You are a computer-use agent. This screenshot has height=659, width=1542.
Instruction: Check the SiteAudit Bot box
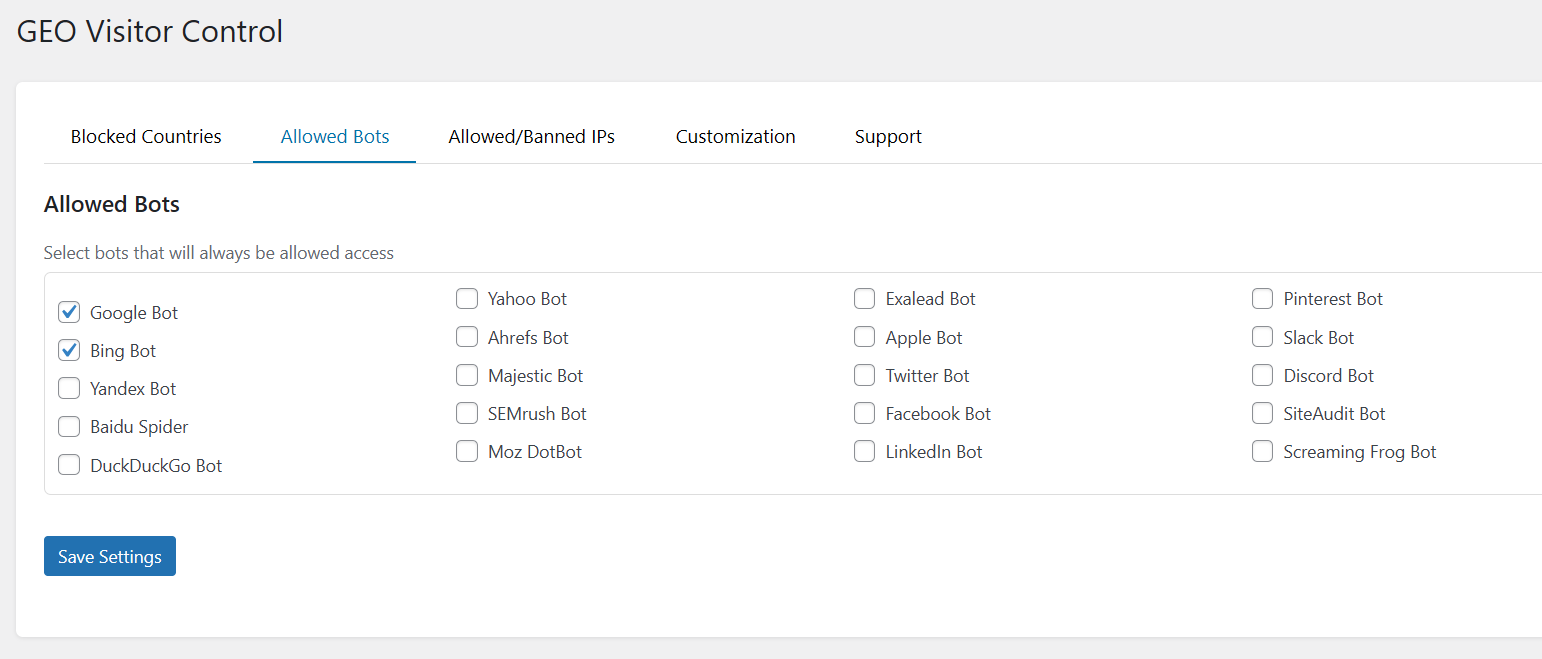1263,413
